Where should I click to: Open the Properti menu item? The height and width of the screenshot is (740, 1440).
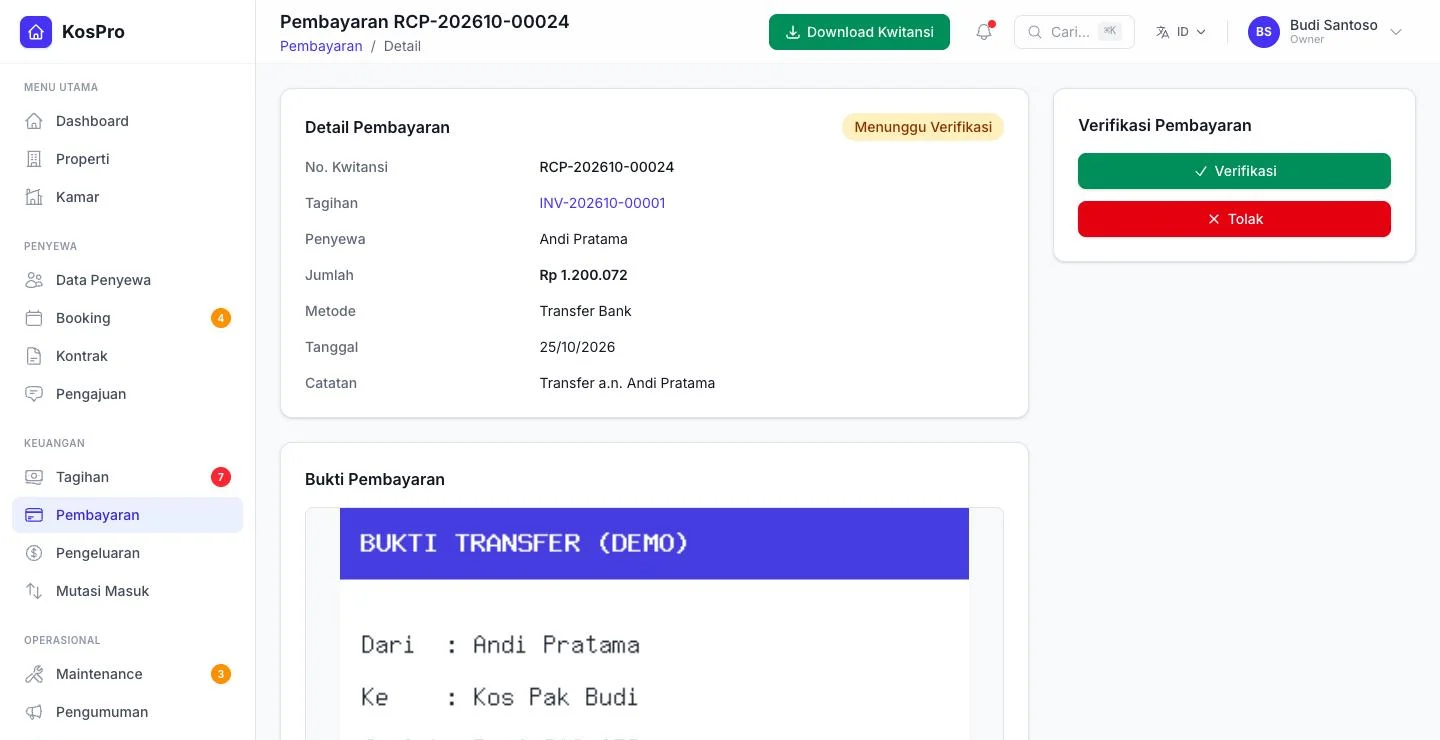[x=127, y=159]
